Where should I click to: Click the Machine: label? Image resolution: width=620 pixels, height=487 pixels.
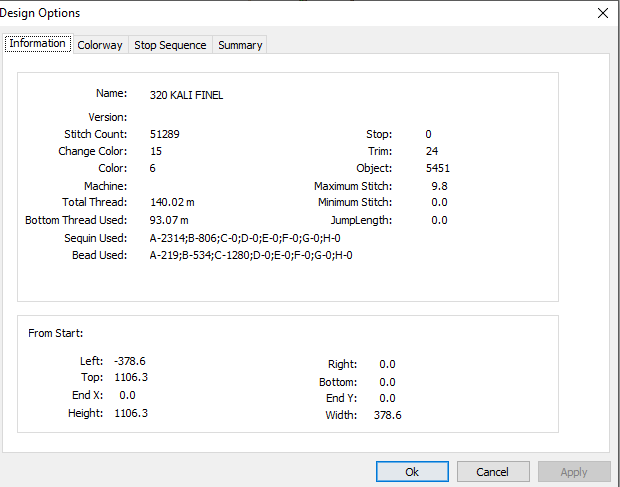(106, 186)
